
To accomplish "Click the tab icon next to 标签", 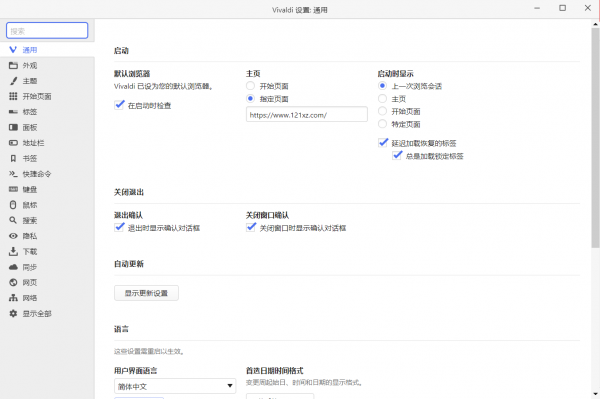I will [13, 112].
